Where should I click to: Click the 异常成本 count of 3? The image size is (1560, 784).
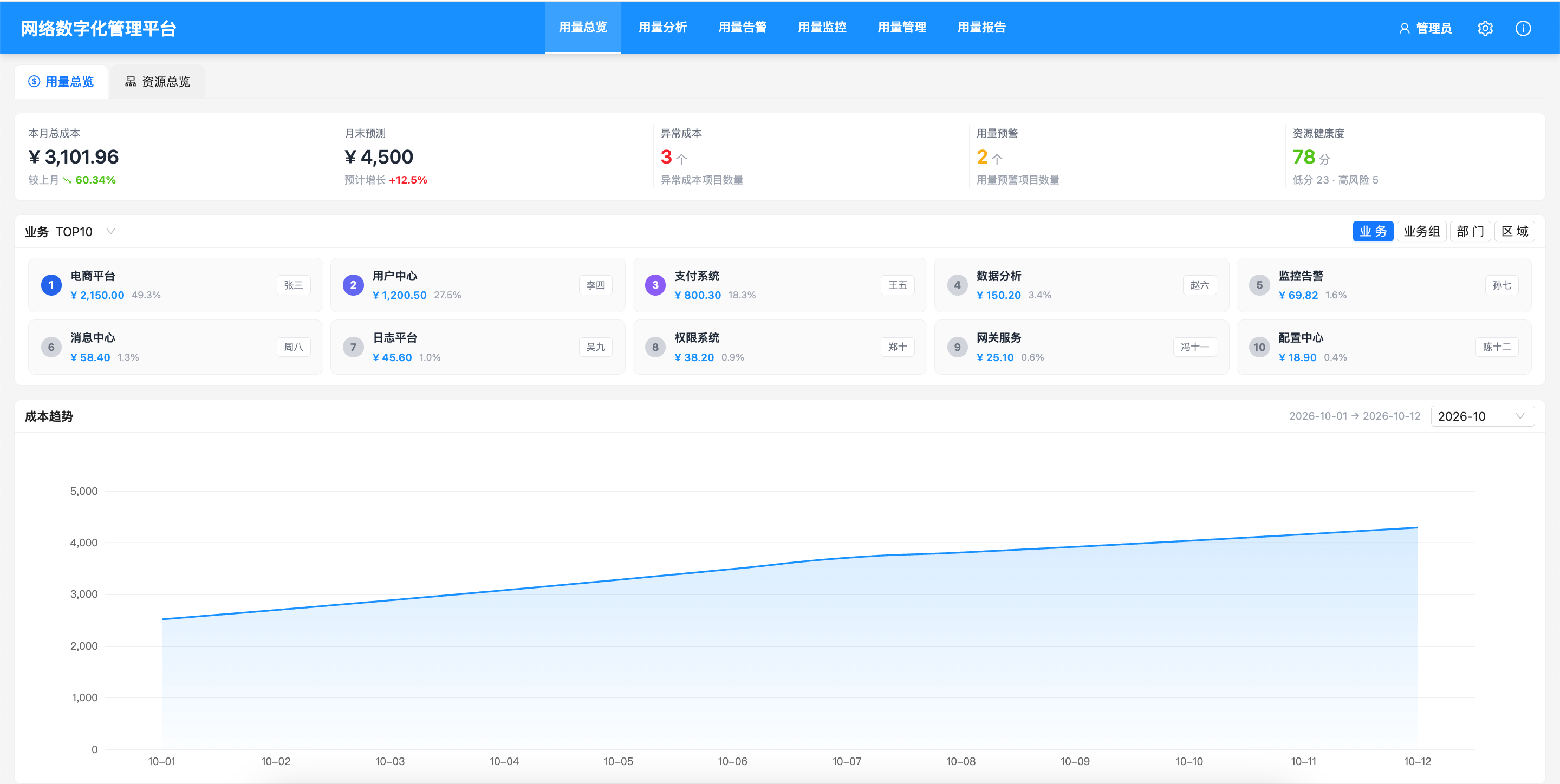666,157
